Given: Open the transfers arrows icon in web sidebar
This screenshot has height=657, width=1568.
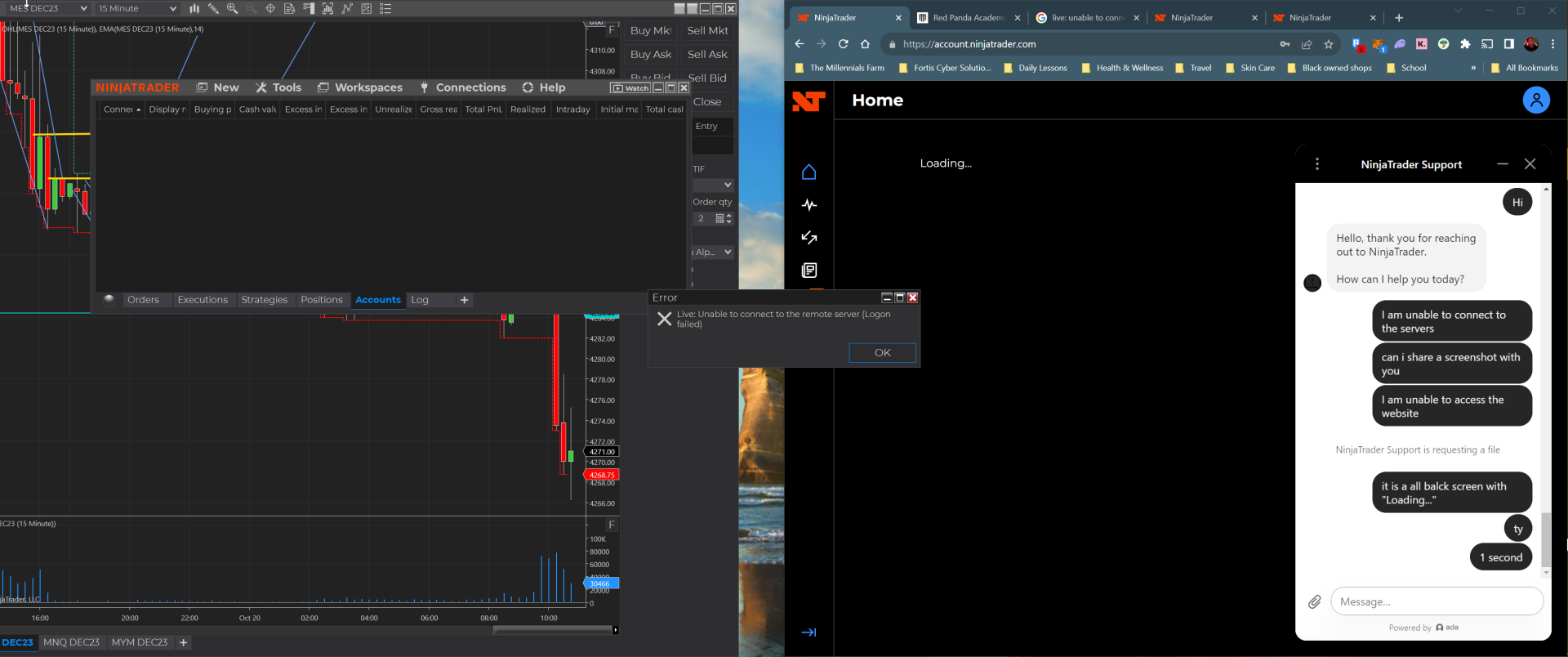Looking at the screenshot, I should (808, 238).
